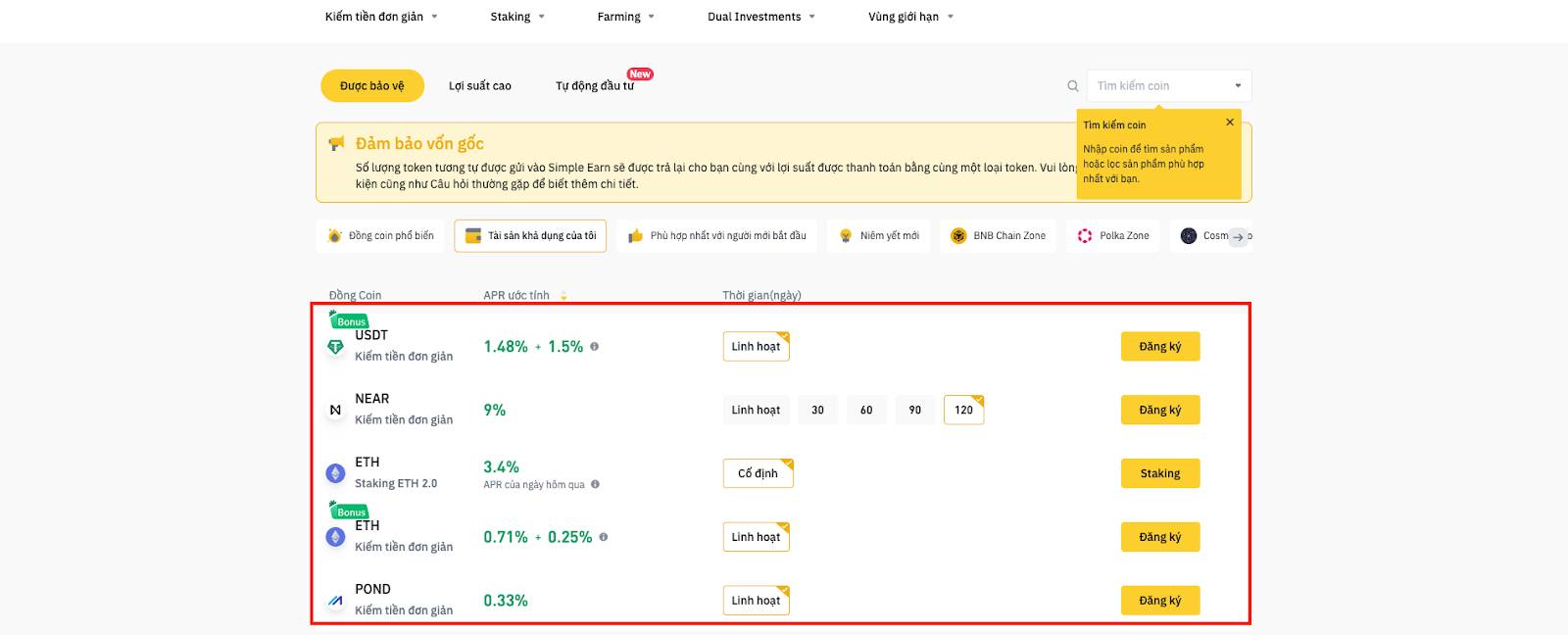This screenshot has height=635, width=1568.
Task: Select the Polka Zone filter
Action: pyautogui.click(x=1113, y=236)
